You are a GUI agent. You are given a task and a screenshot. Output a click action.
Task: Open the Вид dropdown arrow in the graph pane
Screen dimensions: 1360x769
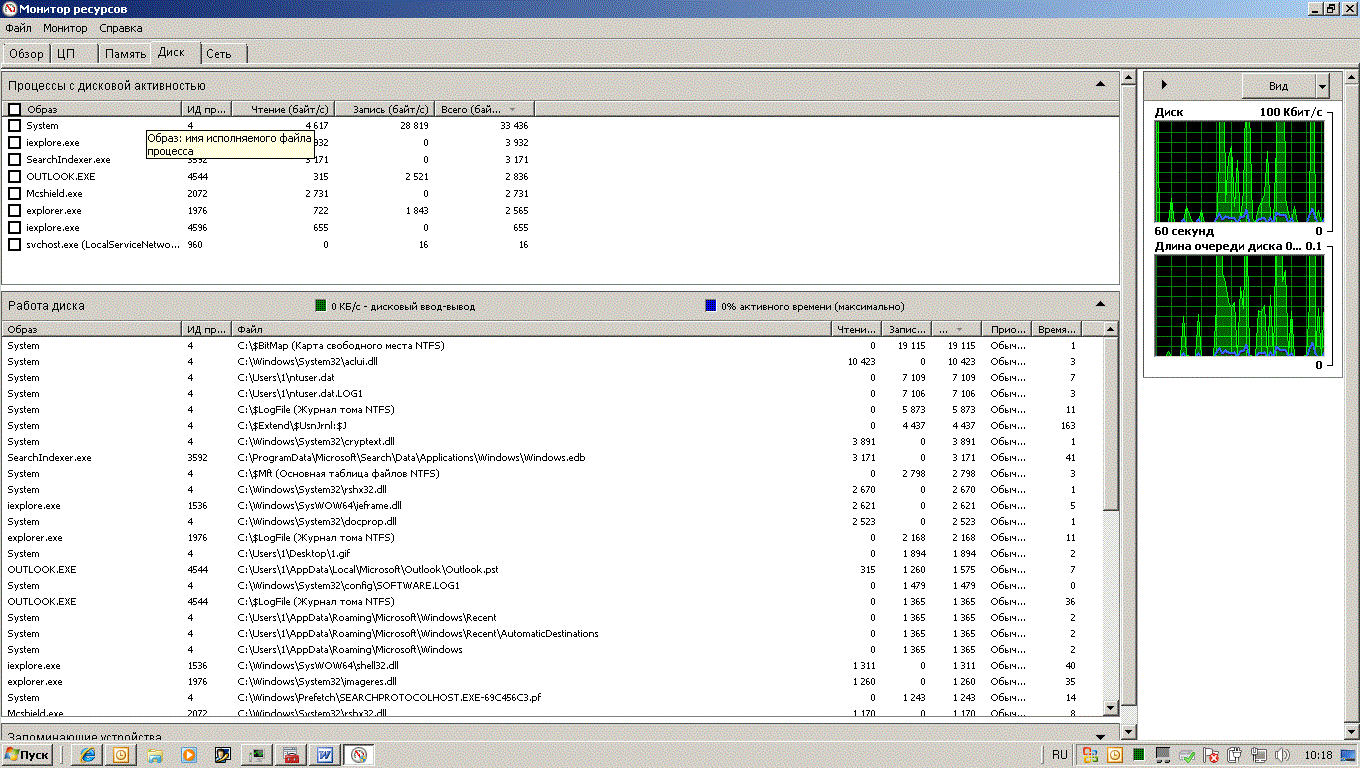pyautogui.click(x=1323, y=86)
